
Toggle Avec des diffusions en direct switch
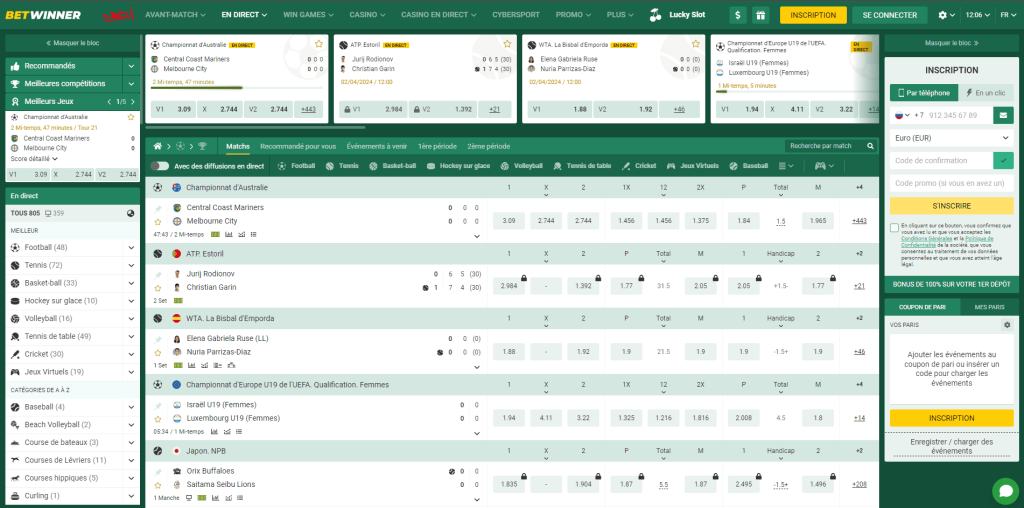[x=159, y=166]
